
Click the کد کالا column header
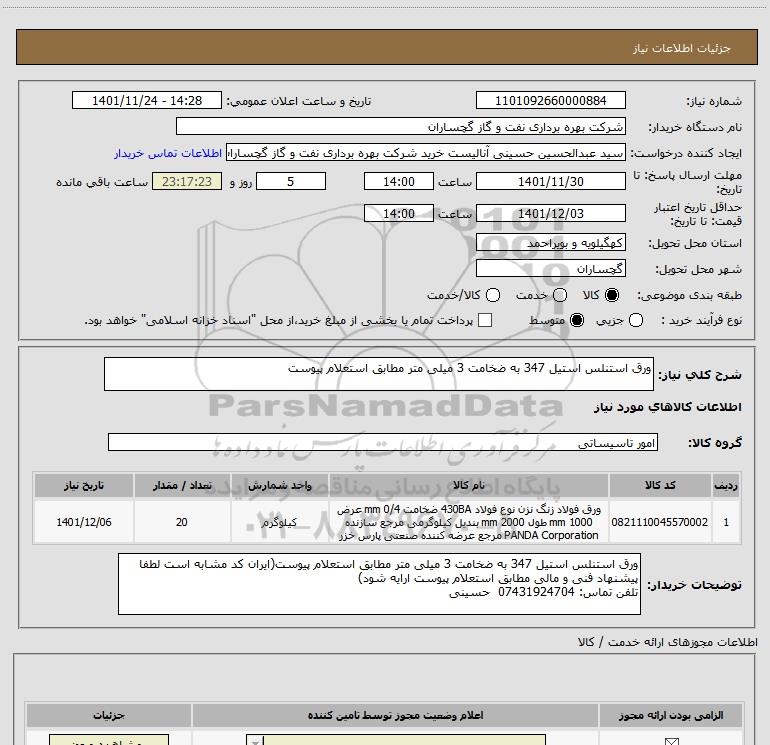pyautogui.click(x=660, y=485)
